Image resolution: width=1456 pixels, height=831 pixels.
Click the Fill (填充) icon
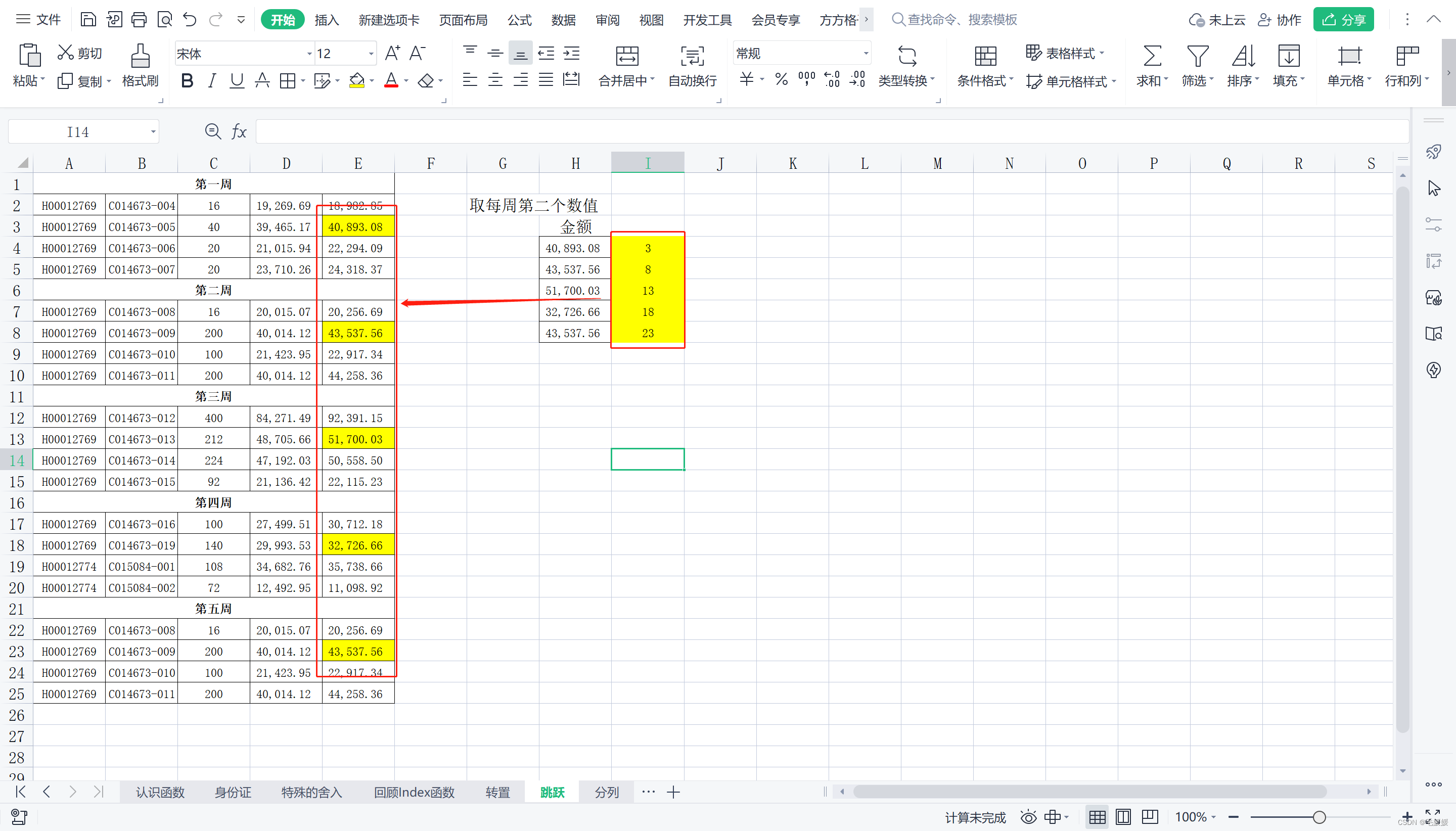pyautogui.click(x=1289, y=56)
